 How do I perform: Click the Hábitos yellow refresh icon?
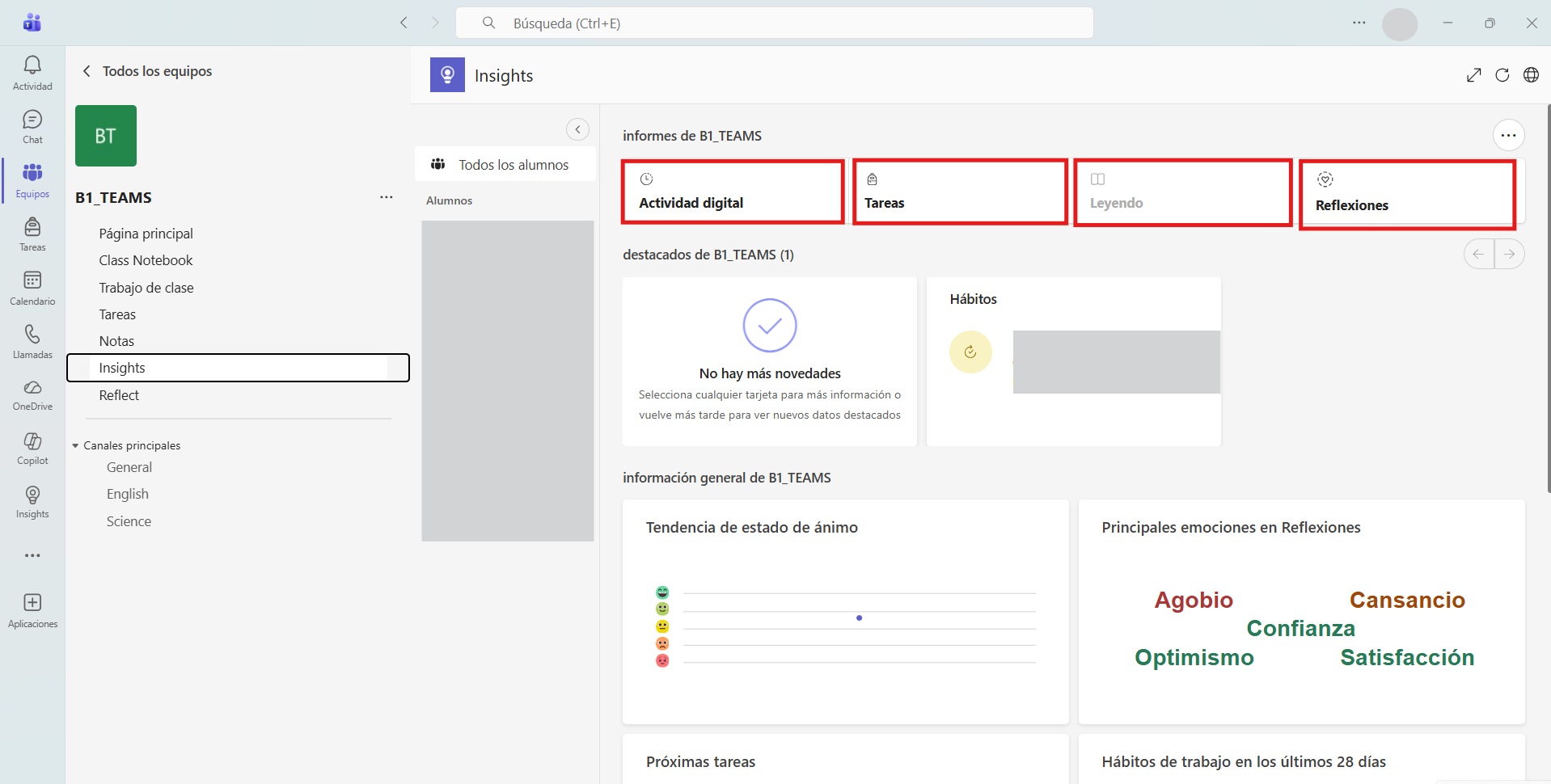coord(970,352)
